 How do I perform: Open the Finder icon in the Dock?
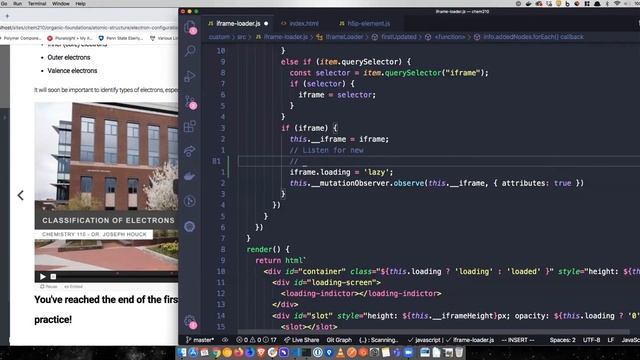pos(182,352)
